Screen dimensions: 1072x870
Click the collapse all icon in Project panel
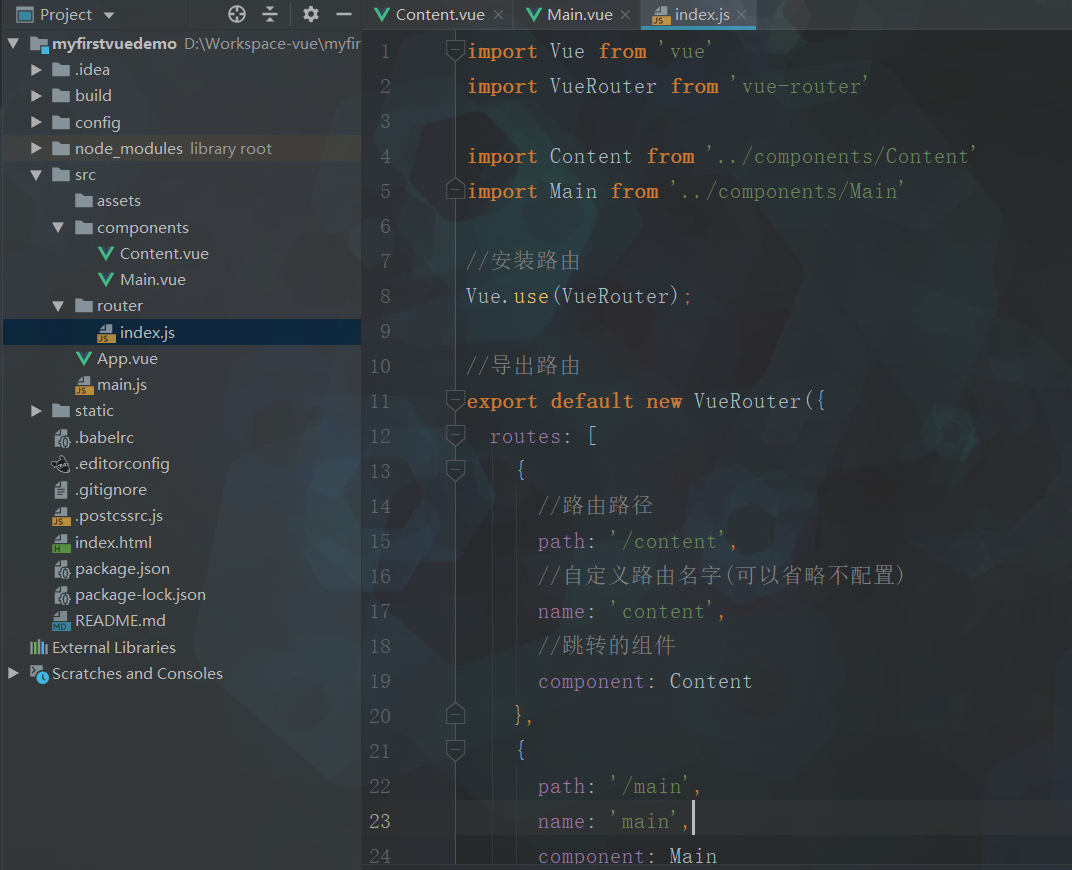click(x=270, y=14)
